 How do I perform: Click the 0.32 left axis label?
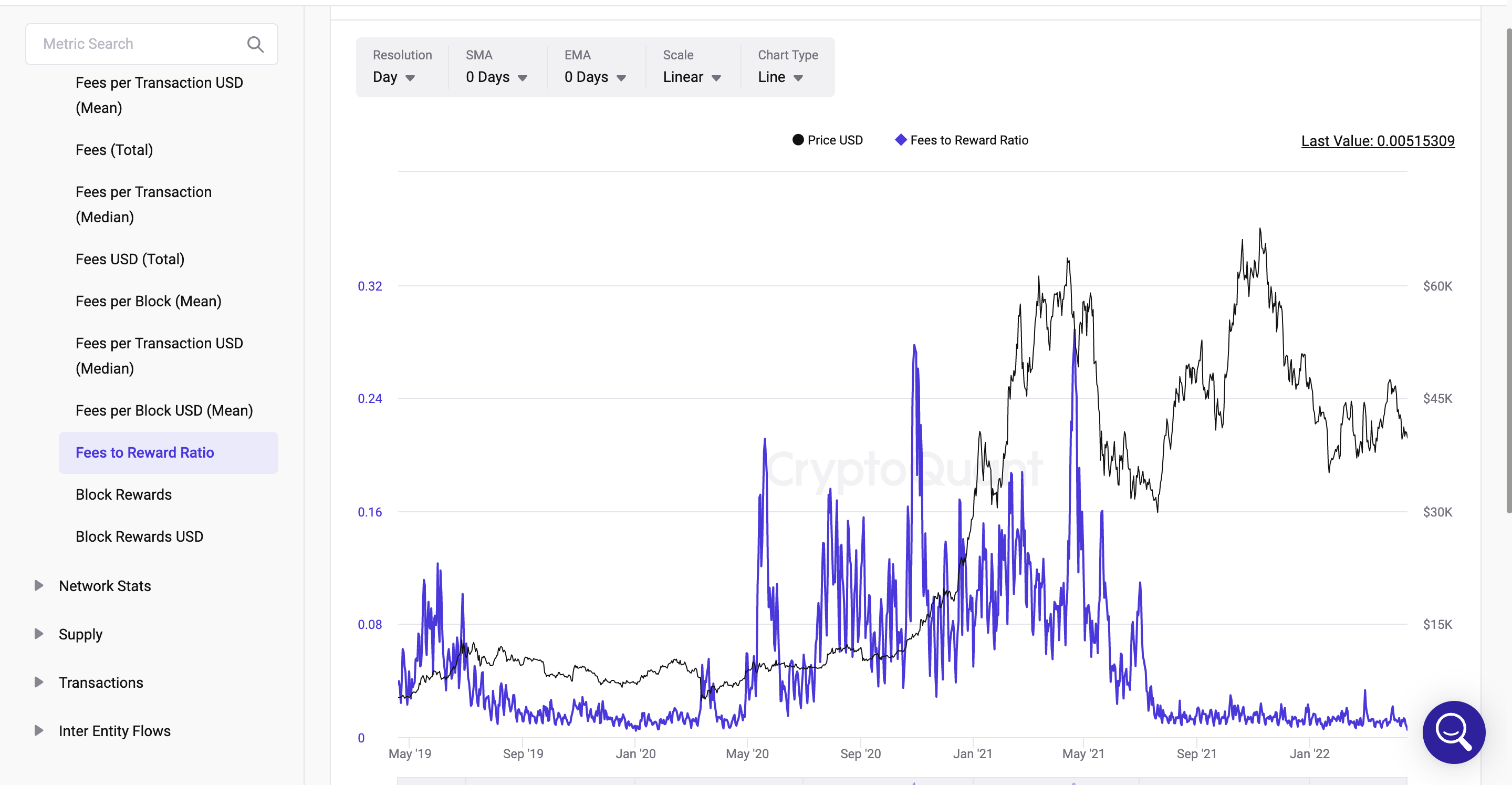tap(370, 286)
